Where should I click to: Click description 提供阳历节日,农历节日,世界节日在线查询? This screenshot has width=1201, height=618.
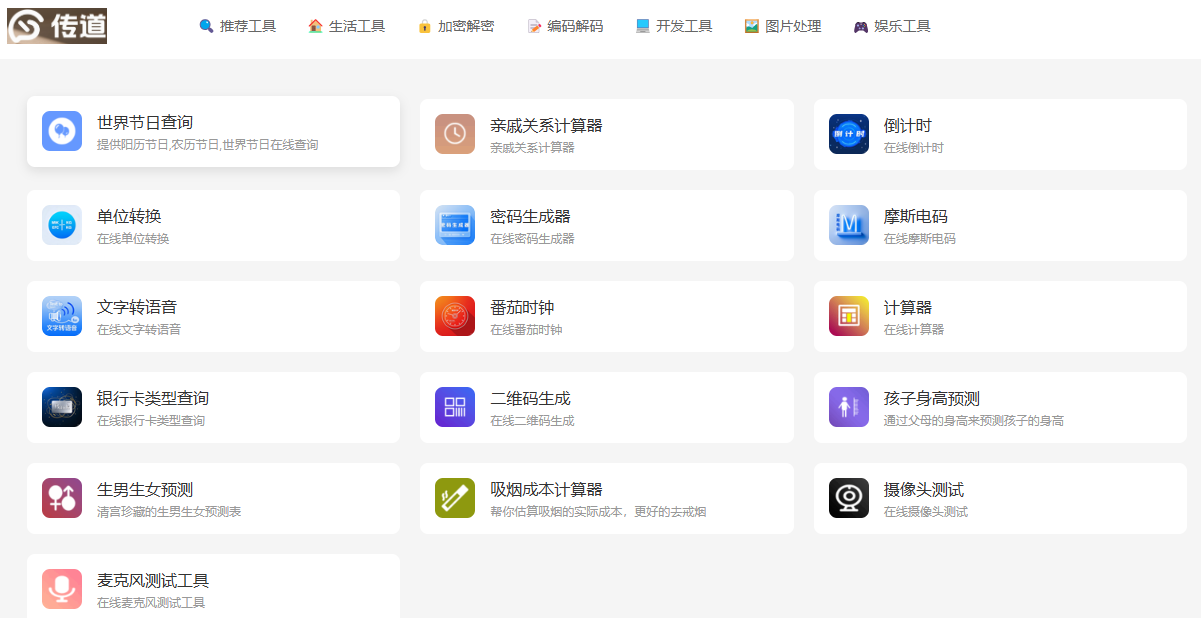coord(207,145)
